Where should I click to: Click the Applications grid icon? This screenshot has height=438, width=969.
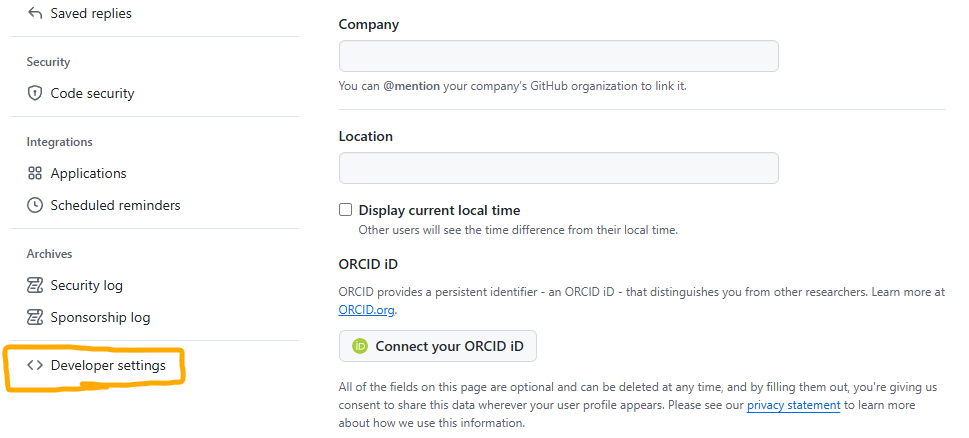click(x=35, y=173)
